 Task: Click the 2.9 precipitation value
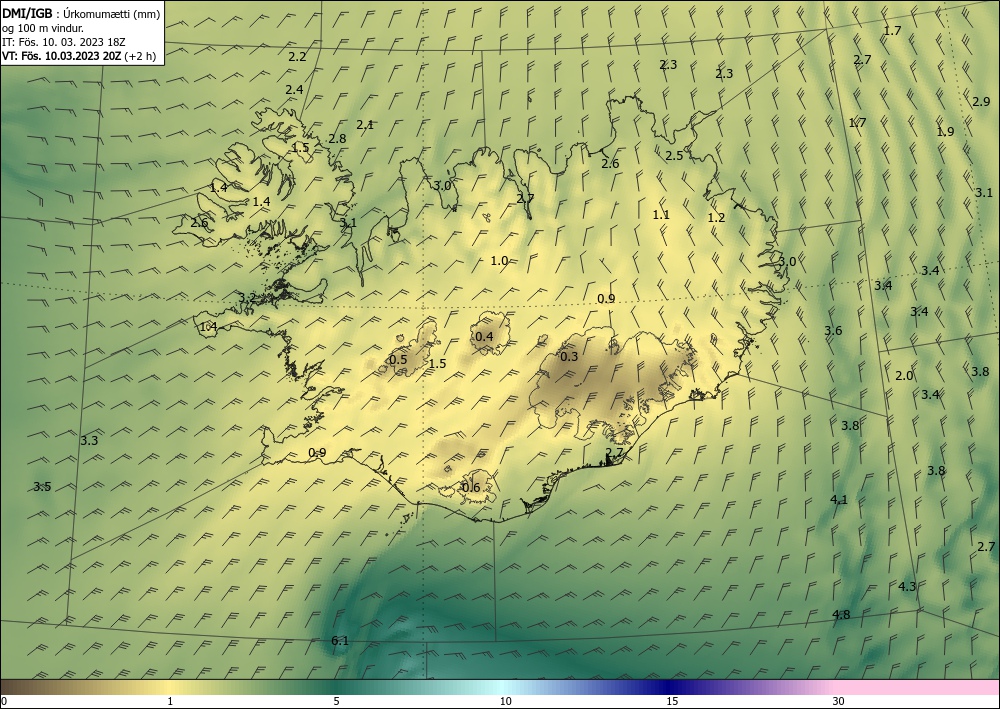(982, 101)
